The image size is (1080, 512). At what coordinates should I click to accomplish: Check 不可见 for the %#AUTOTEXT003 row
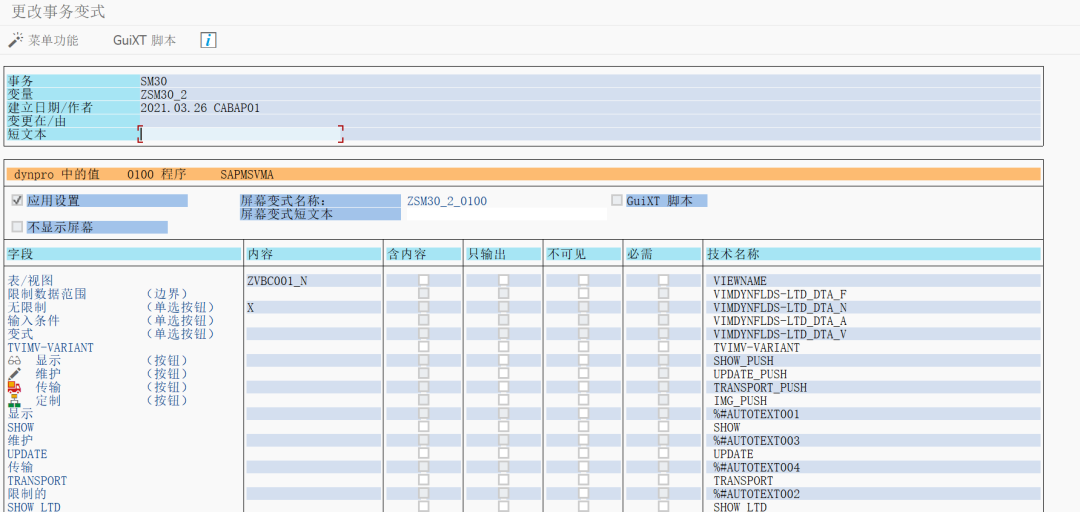583,440
